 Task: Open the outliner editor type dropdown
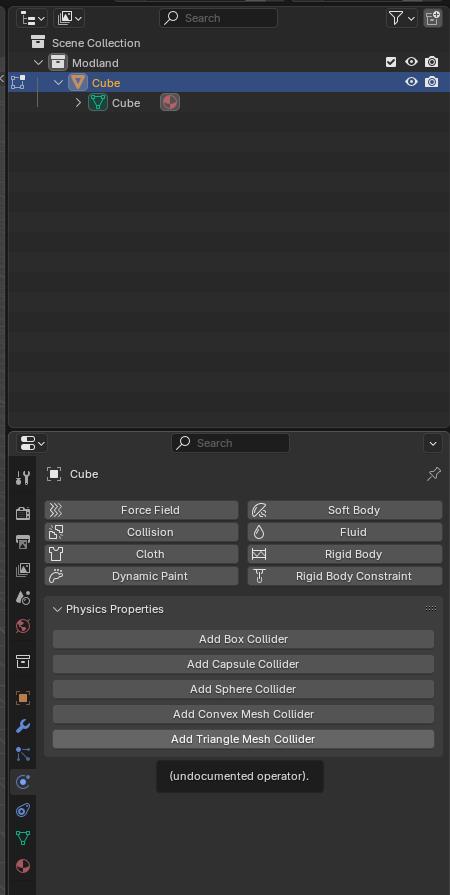click(x=31, y=18)
